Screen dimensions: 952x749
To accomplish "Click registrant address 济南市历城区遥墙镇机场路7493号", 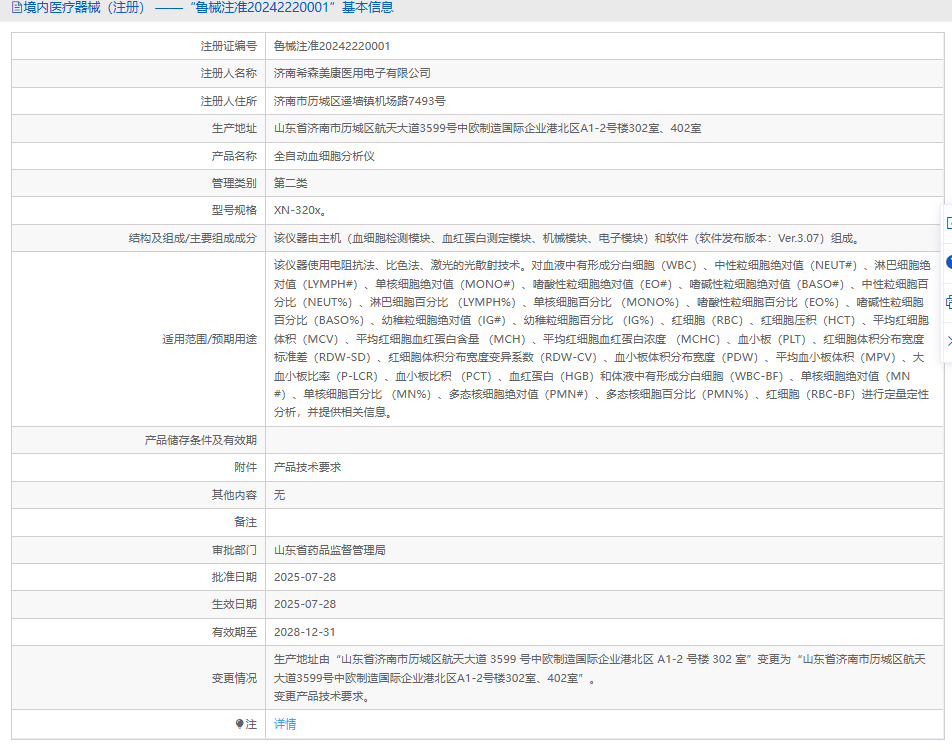I will [x=359, y=101].
